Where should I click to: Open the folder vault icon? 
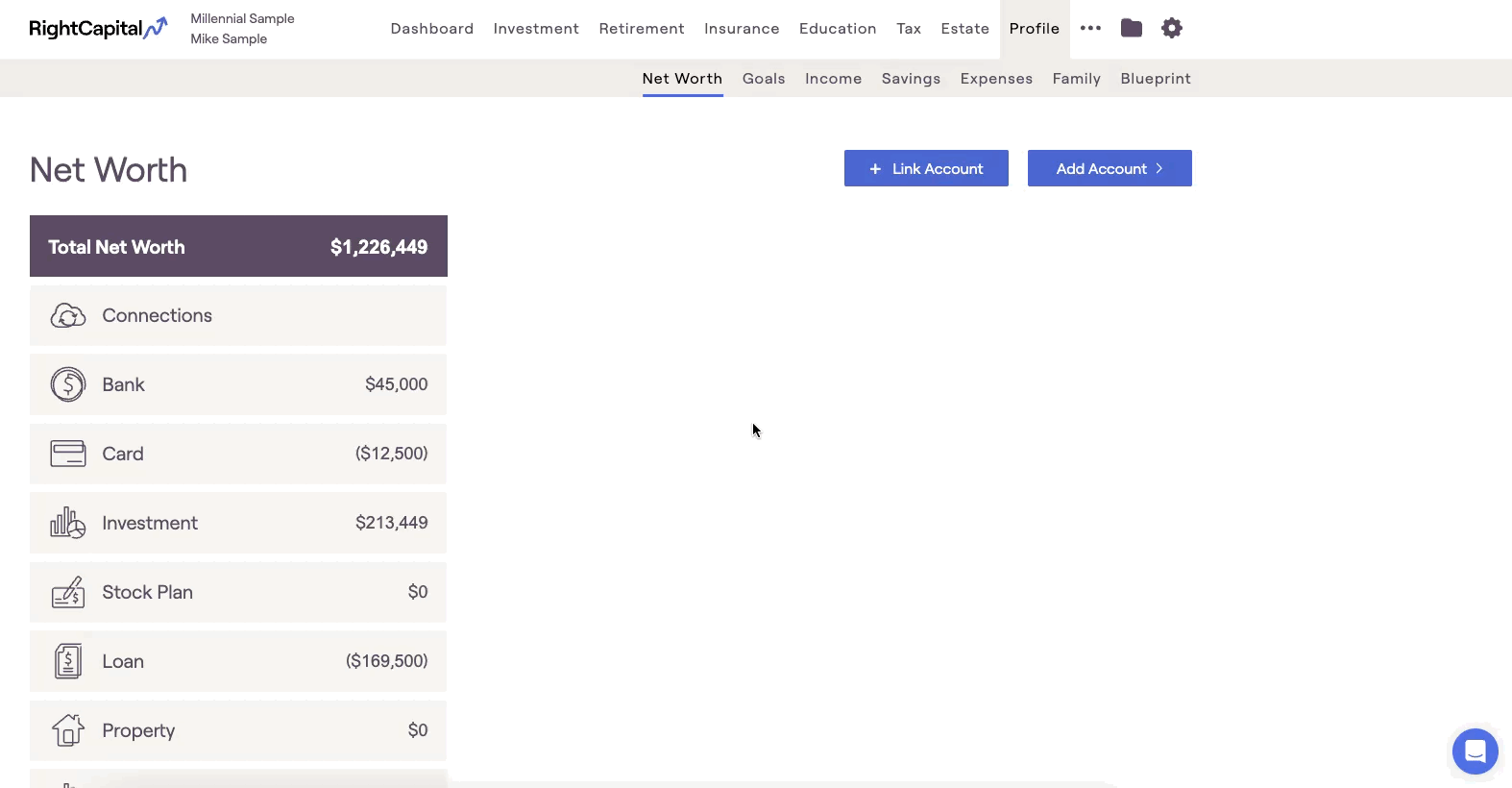[x=1132, y=29]
